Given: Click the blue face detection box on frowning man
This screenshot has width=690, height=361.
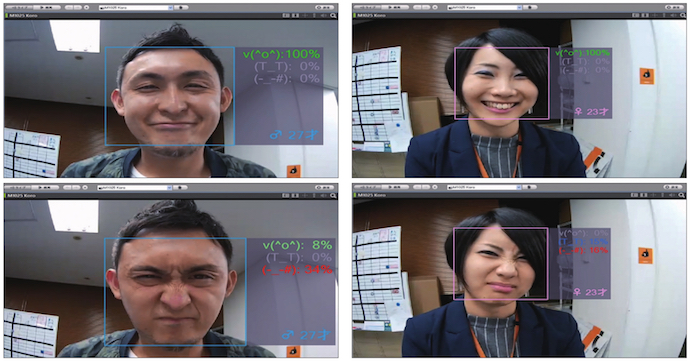Looking at the screenshot, I should (x=175, y=291).
